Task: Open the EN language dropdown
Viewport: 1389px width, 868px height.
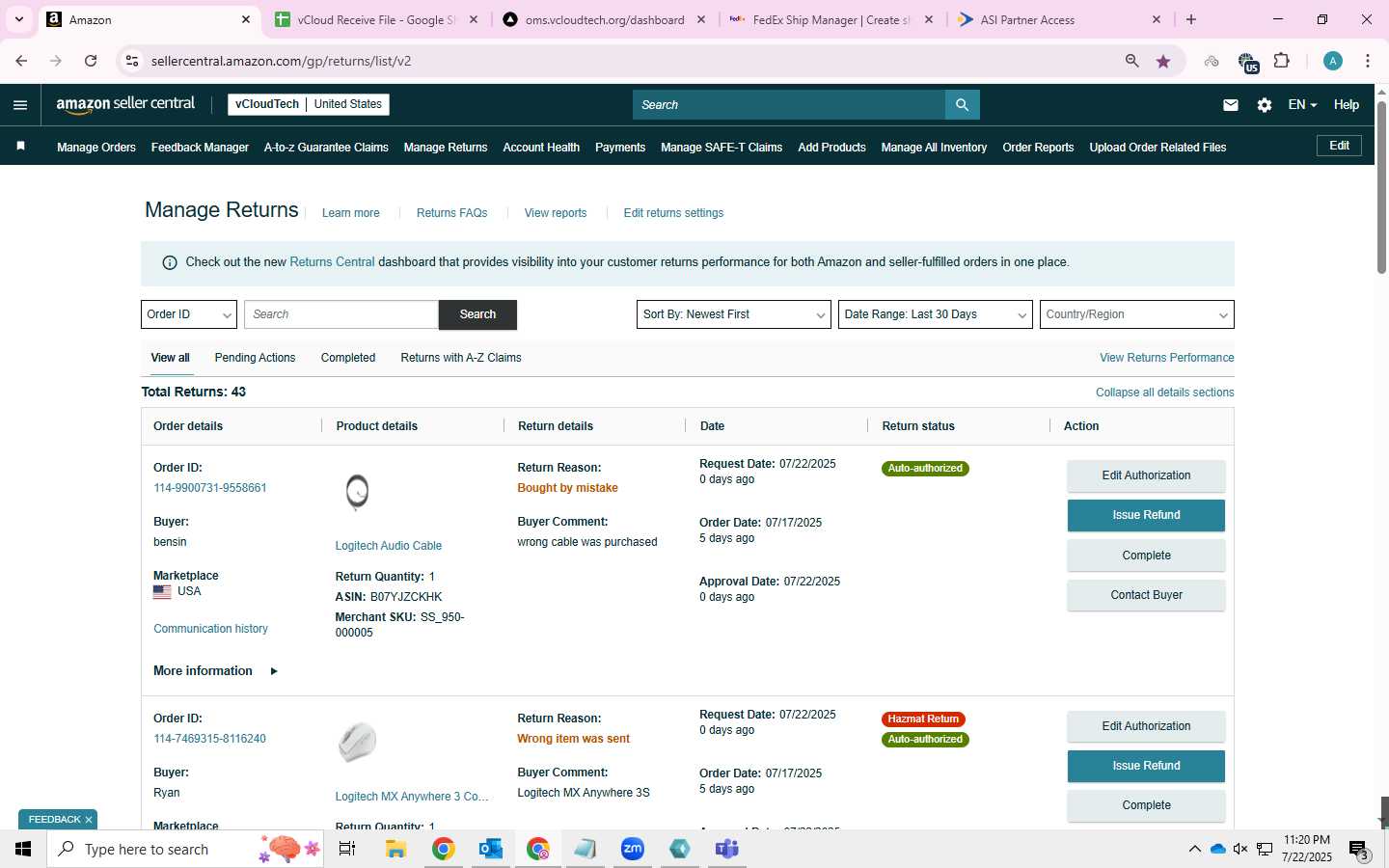Action: [1302, 105]
